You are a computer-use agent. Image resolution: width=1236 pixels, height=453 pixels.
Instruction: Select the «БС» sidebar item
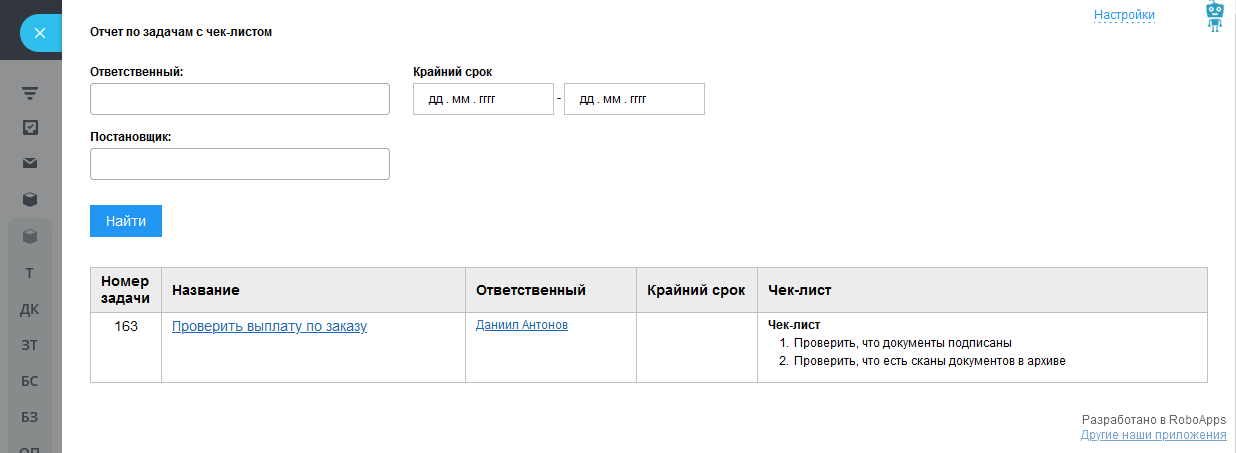[30, 381]
